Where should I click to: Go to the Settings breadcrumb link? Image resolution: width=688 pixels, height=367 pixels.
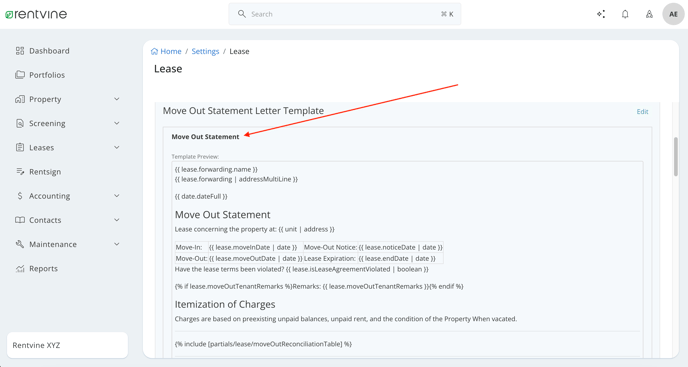[x=205, y=51]
